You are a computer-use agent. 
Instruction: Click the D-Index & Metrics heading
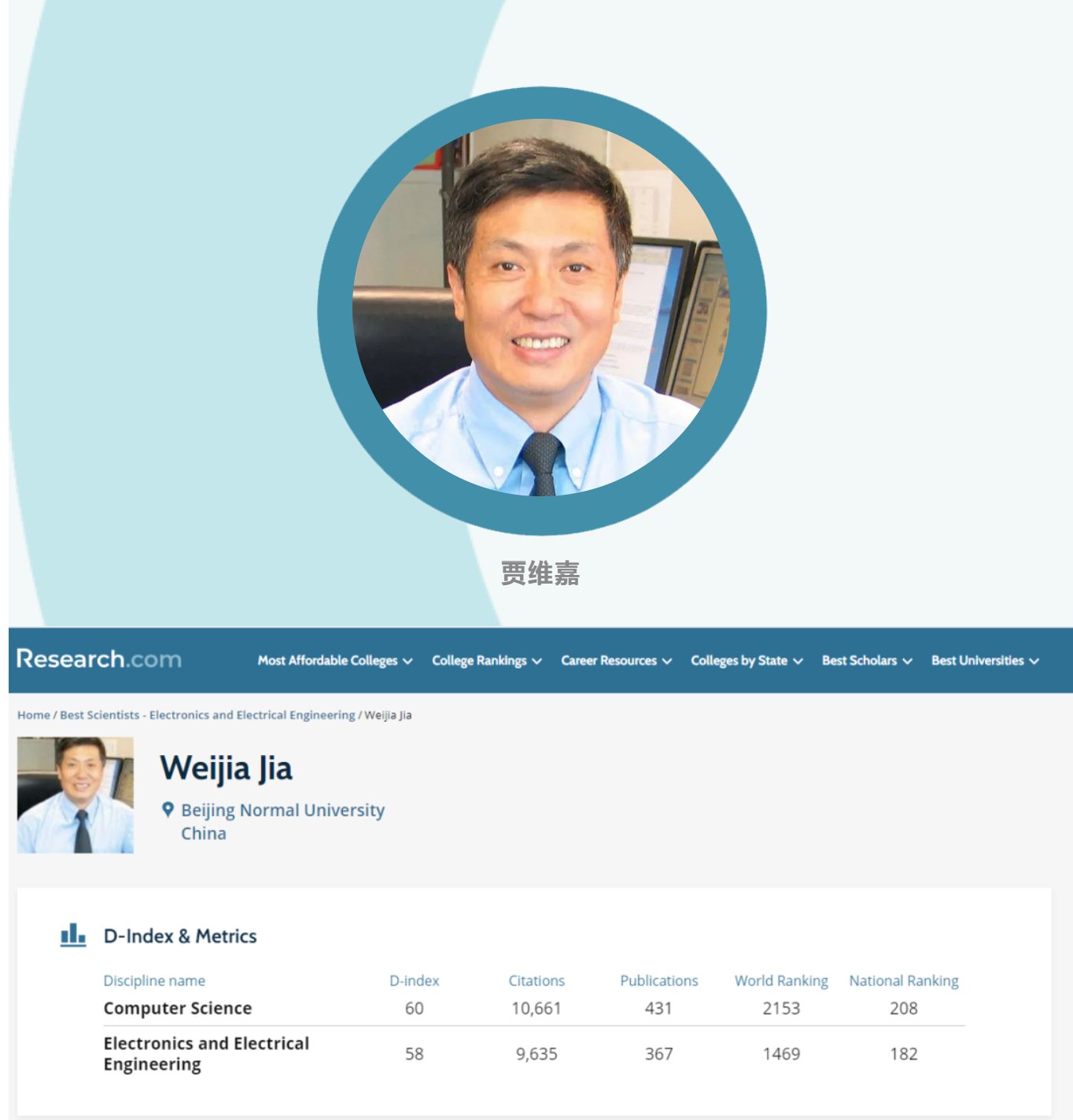180,936
